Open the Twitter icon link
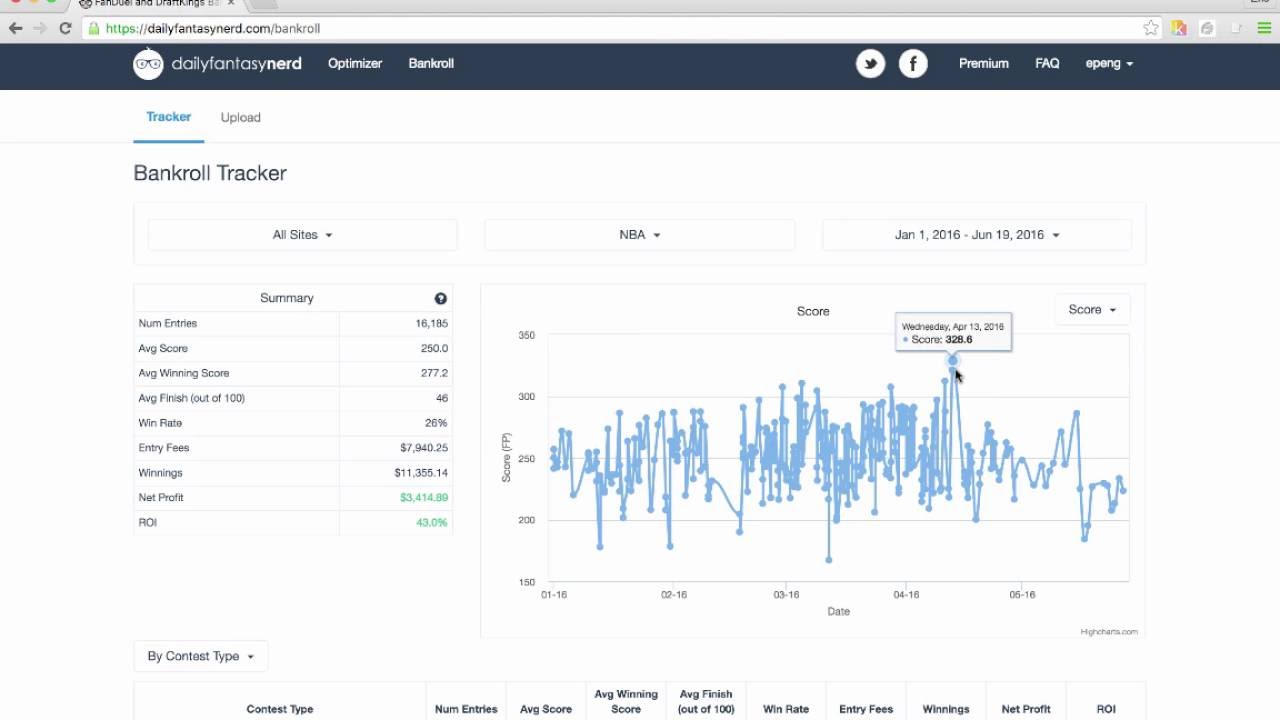Image resolution: width=1280 pixels, height=720 pixels. click(x=870, y=64)
